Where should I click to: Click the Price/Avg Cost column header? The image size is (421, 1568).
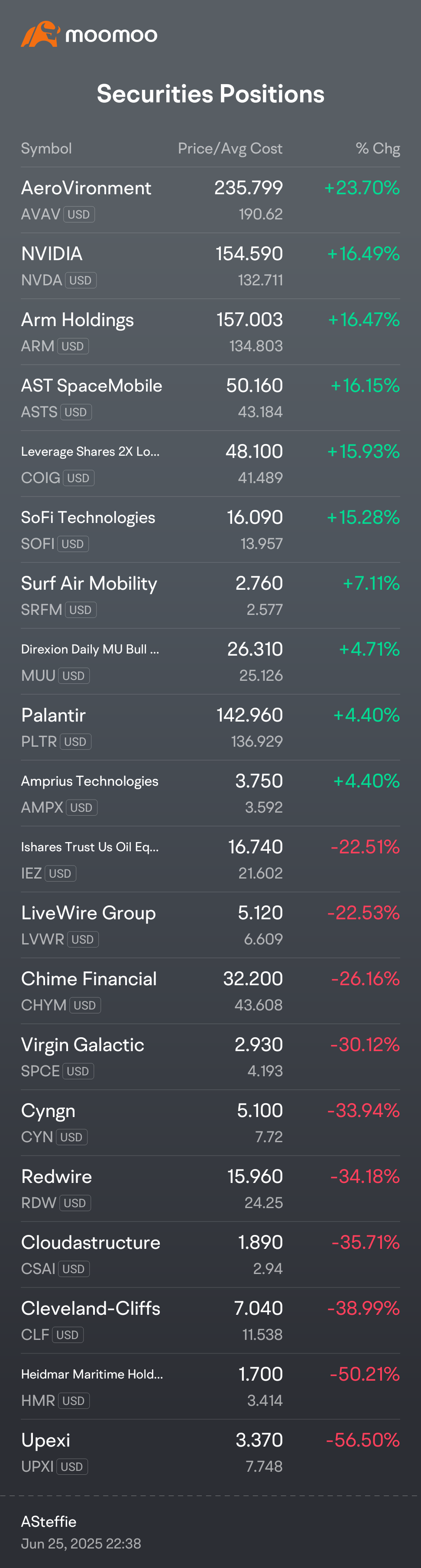230,149
